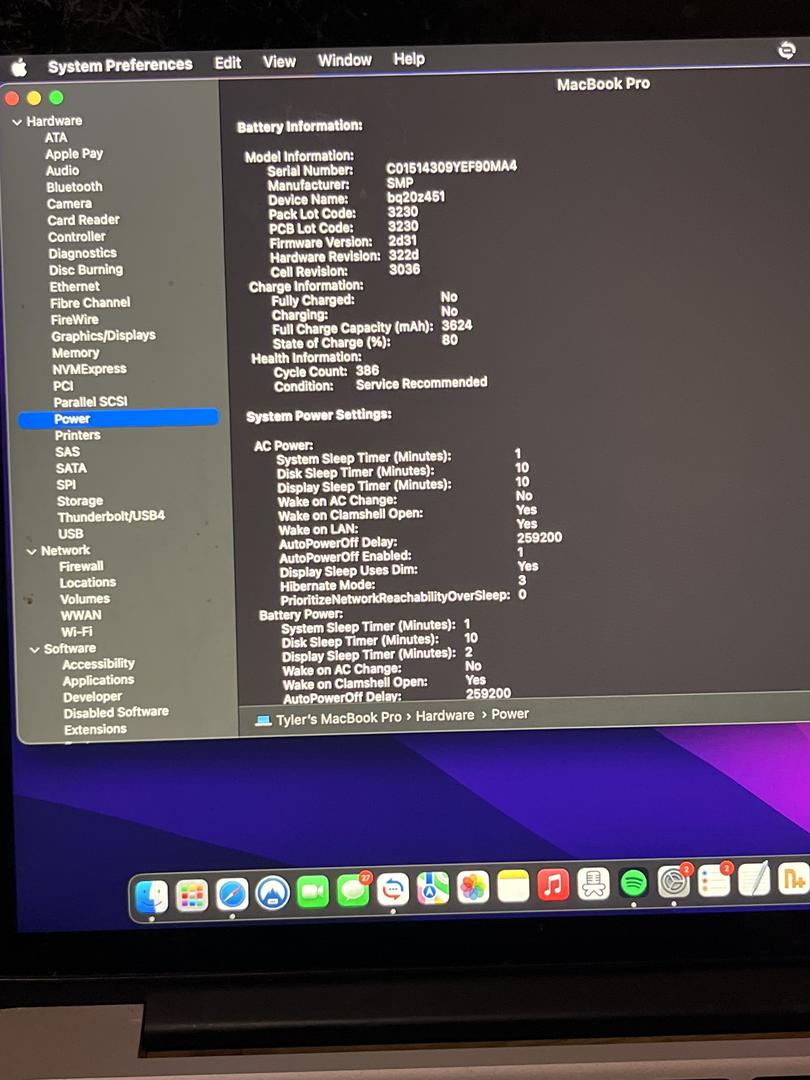Click the System Power Settings heading
810x1080 pixels.
tap(319, 415)
